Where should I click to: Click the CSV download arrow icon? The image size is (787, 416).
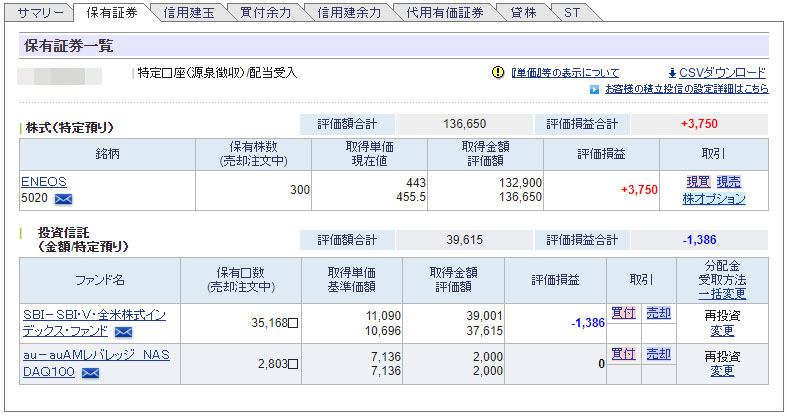[x=671, y=73]
